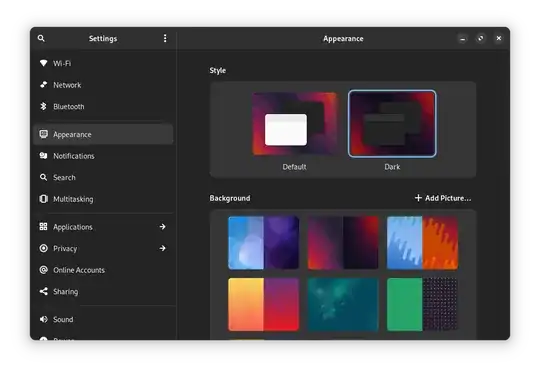Screen dimensions: 540x373
Task: Choose the yellow and red gradient wallpaper
Action: click(263, 304)
